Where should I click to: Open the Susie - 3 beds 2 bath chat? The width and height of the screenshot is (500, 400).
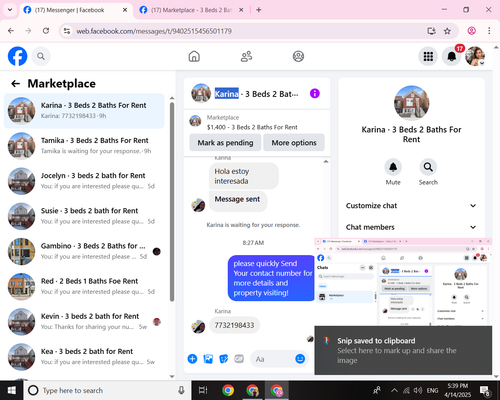click(84, 216)
